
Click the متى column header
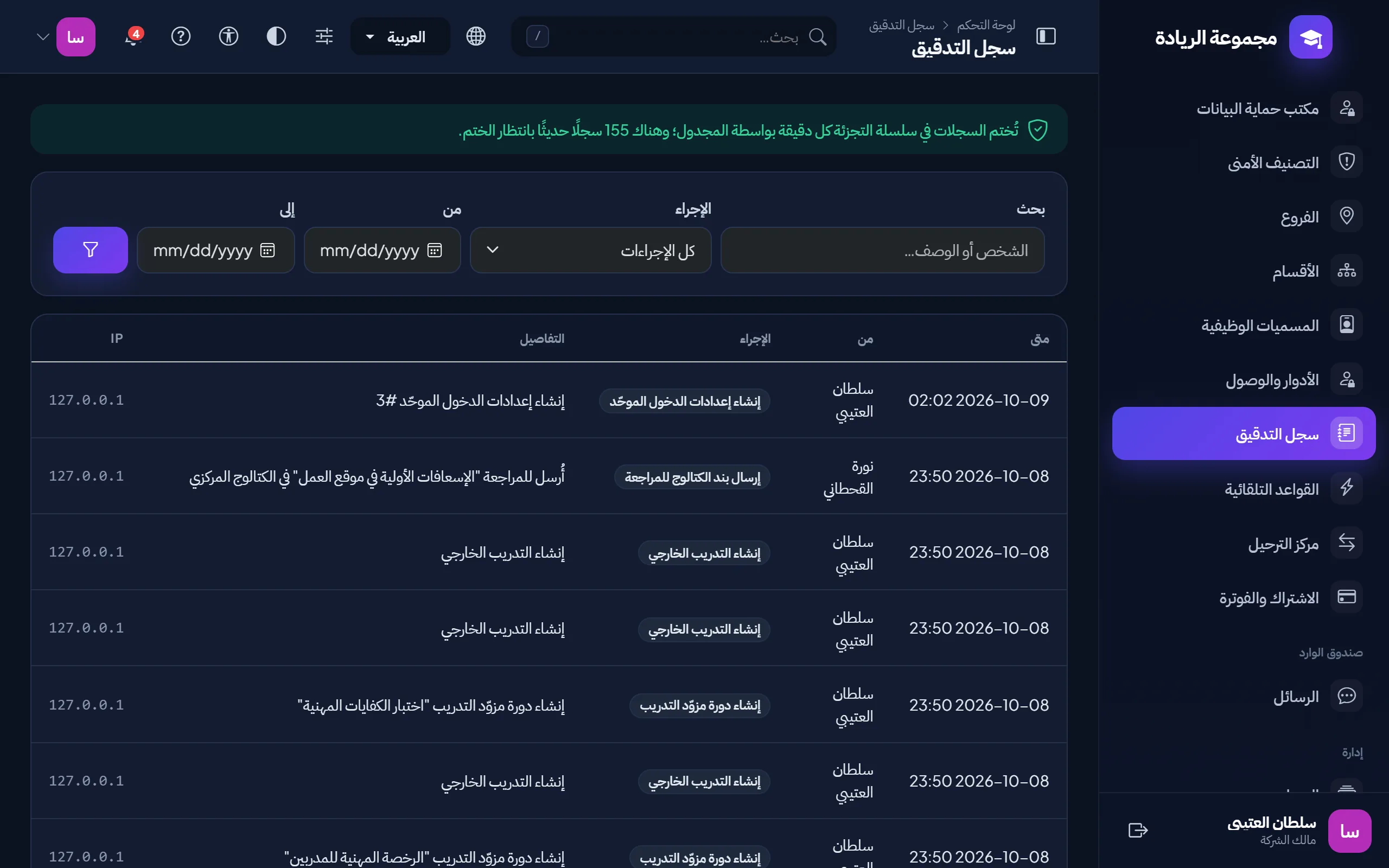pyautogui.click(x=1040, y=339)
